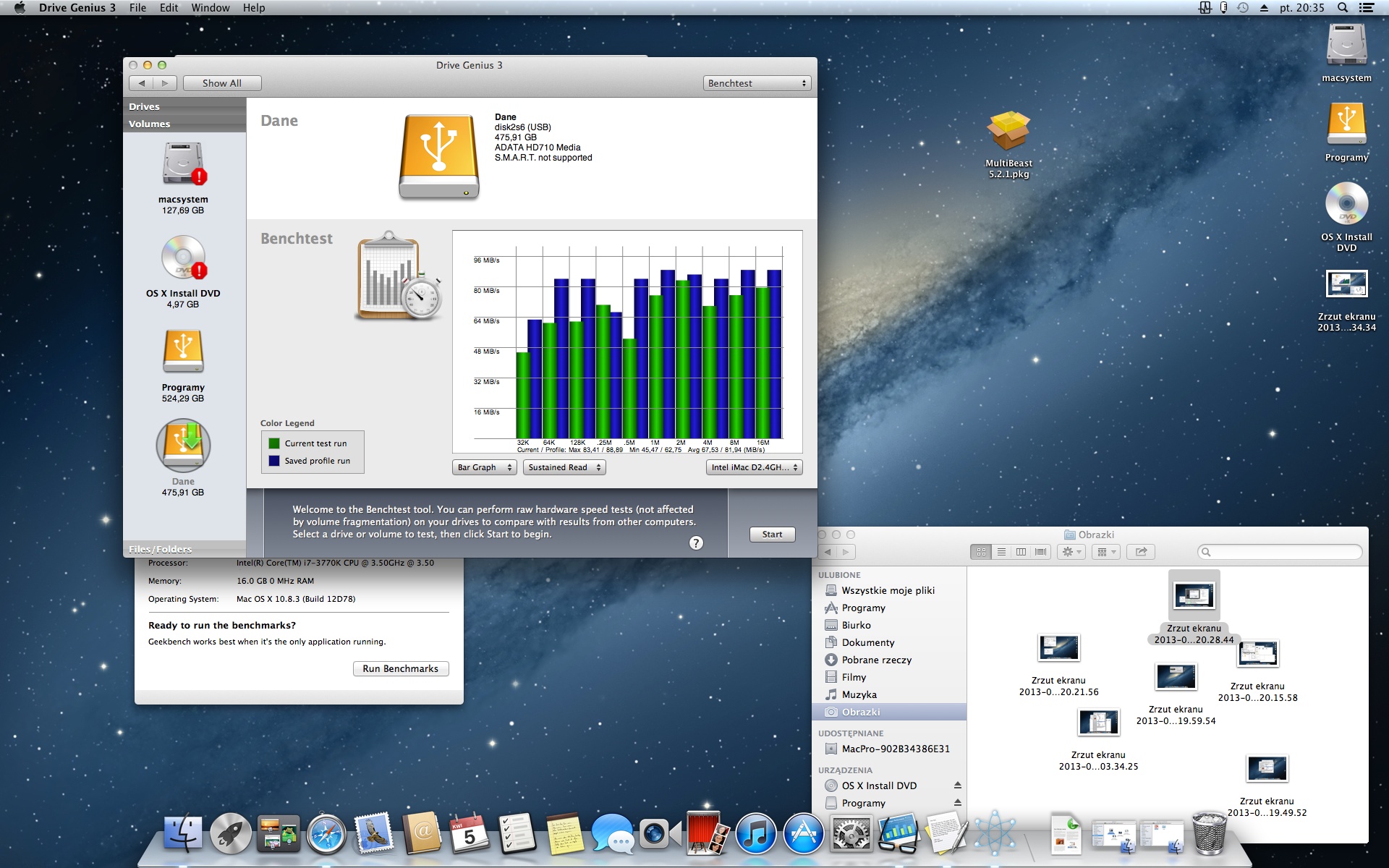Image resolution: width=1389 pixels, height=868 pixels.
Task: Select Zrzut ekranu 2013....34.34 on the desktop
Action: click(1346, 284)
